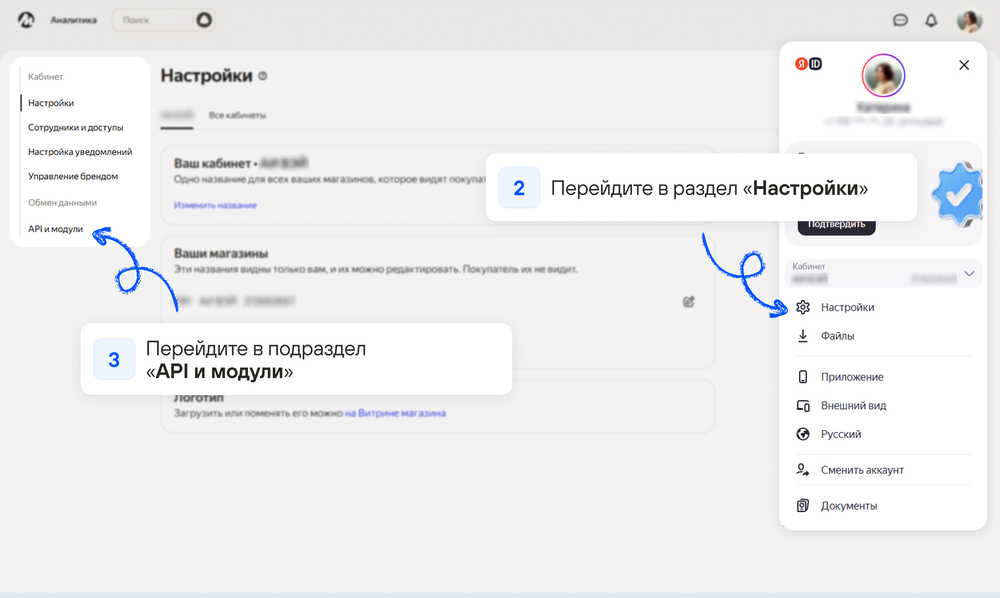Click the info icon next to Настройки heading
The width and height of the screenshot is (1000, 598).
[263, 76]
